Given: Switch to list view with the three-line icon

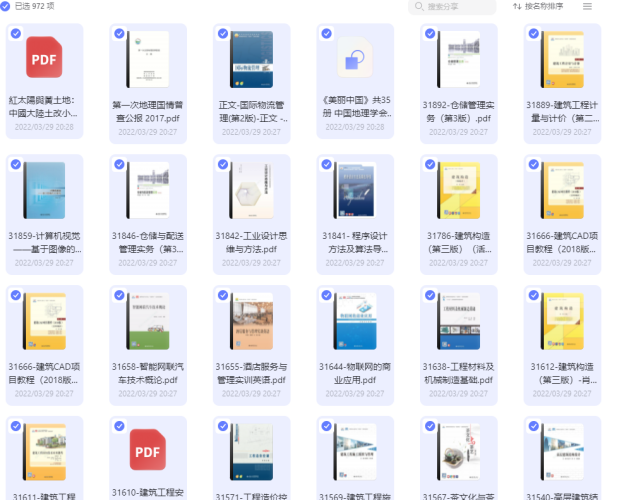Looking at the screenshot, I should (x=587, y=6).
